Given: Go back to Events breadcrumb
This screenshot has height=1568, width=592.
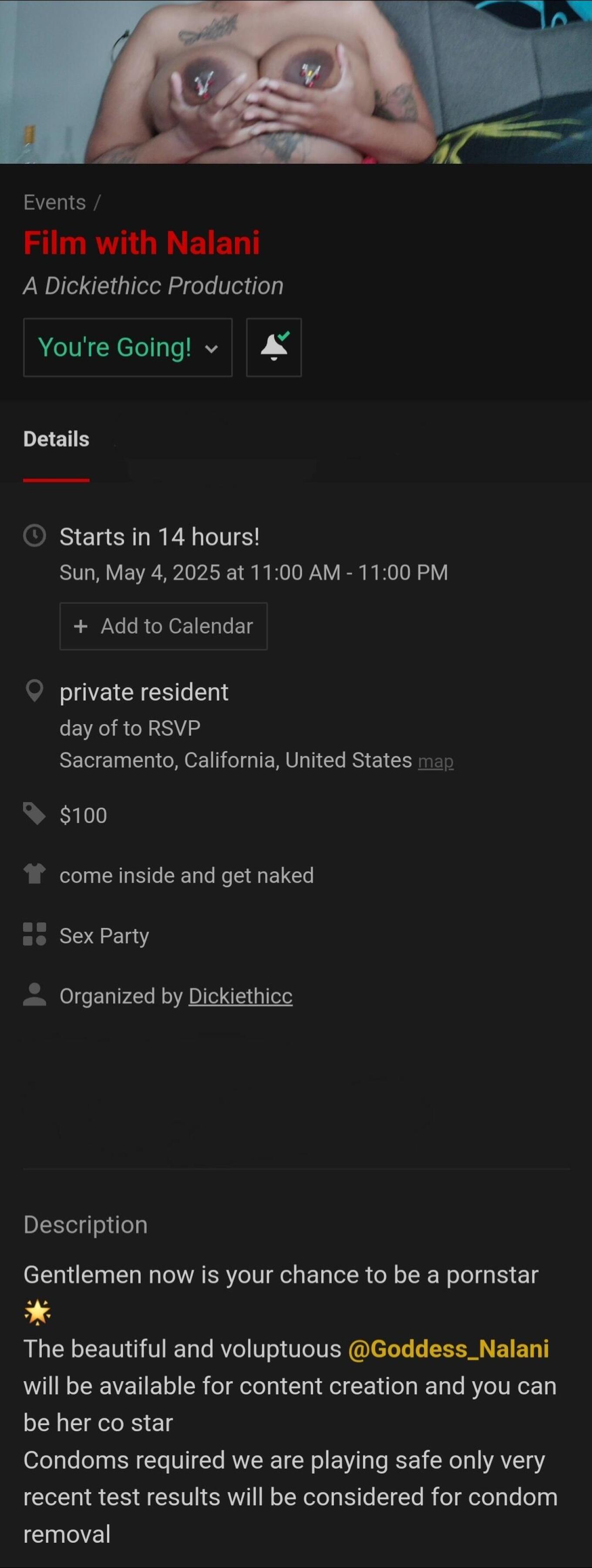Looking at the screenshot, I should [x=55, y=202].
